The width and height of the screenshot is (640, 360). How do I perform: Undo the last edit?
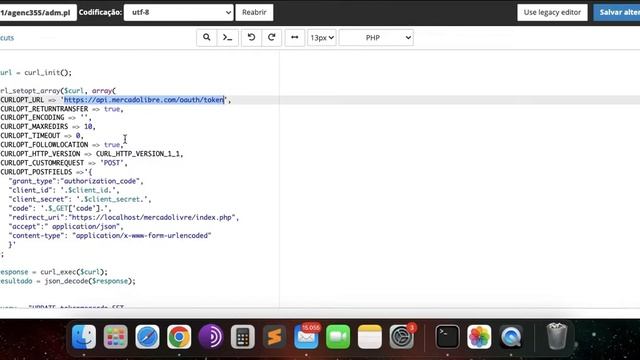pos(251,38)
